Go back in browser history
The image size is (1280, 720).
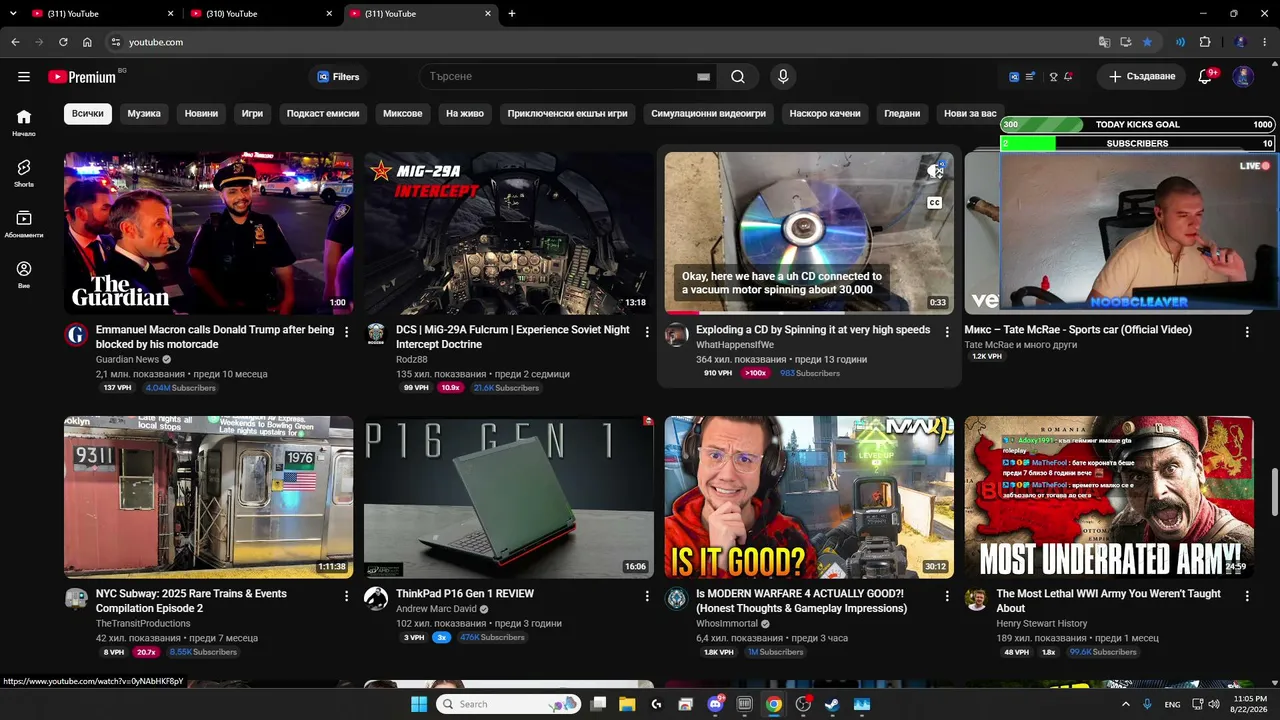pos(15,42)
